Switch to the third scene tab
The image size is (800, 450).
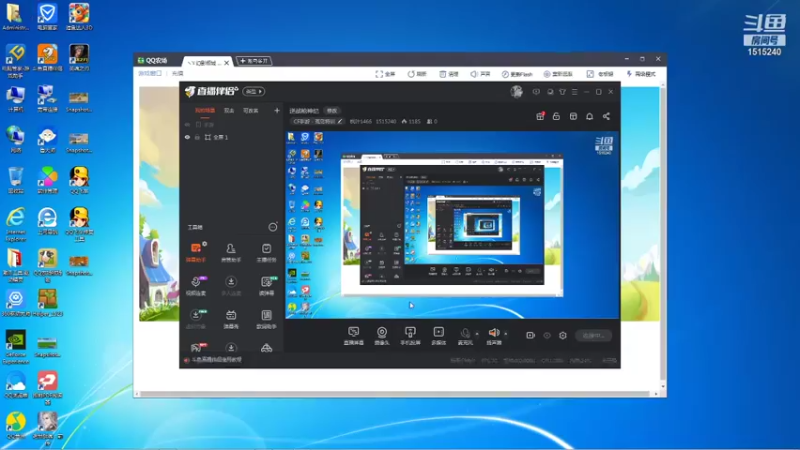(x=251, y=111)
